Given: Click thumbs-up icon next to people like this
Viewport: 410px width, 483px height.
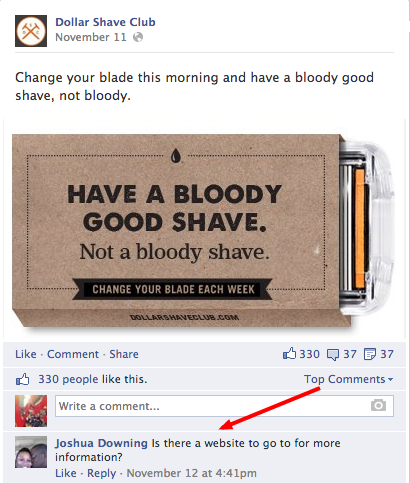Looking at the screenshot, I should [x=23, y=379].
